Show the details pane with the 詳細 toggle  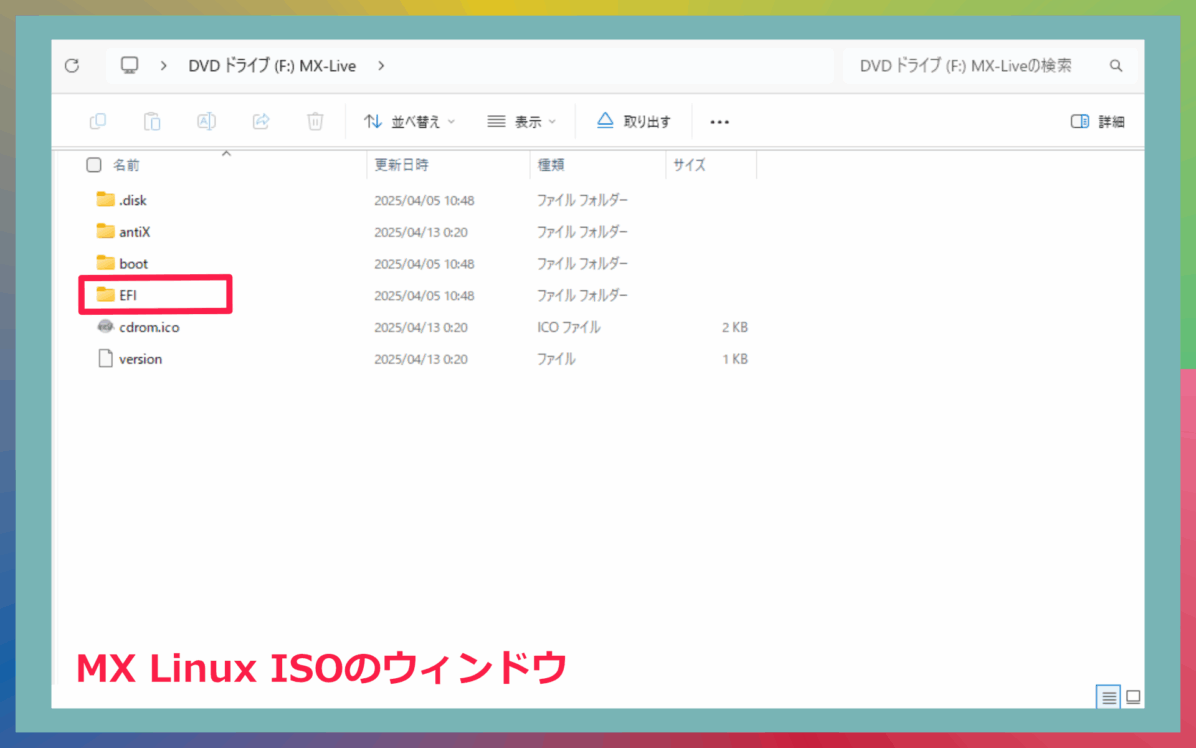1097,121
